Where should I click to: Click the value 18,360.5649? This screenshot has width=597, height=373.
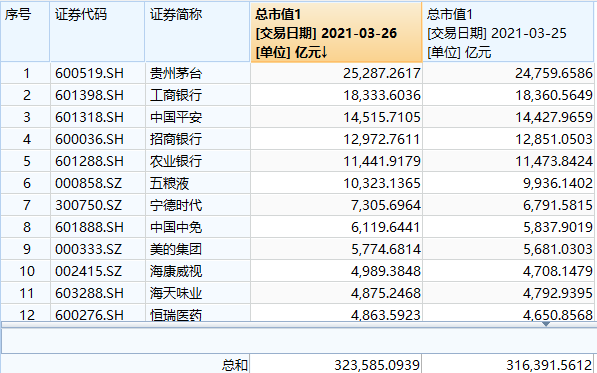554,95
